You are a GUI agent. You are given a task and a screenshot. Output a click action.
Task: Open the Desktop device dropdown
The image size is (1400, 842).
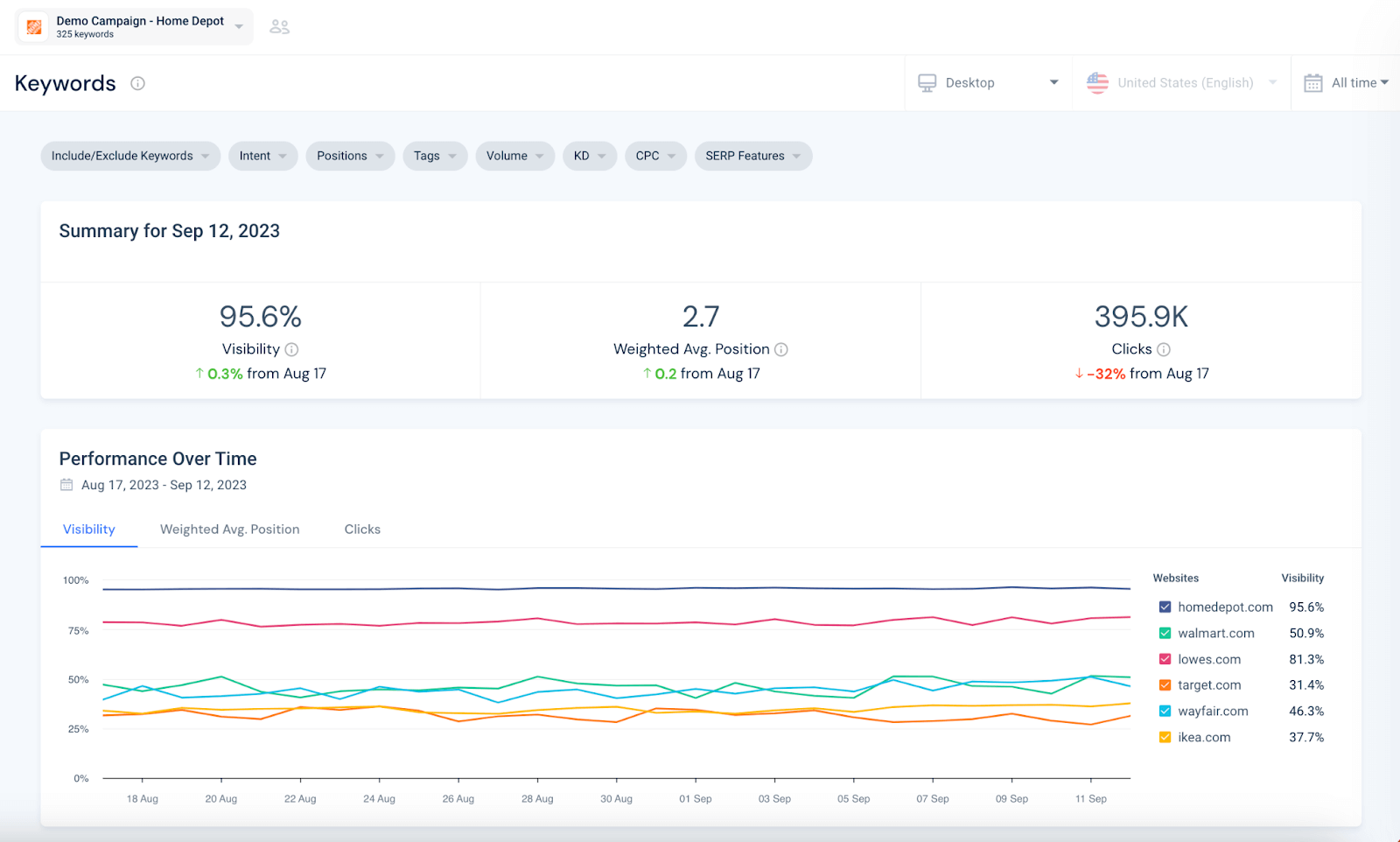989,83
